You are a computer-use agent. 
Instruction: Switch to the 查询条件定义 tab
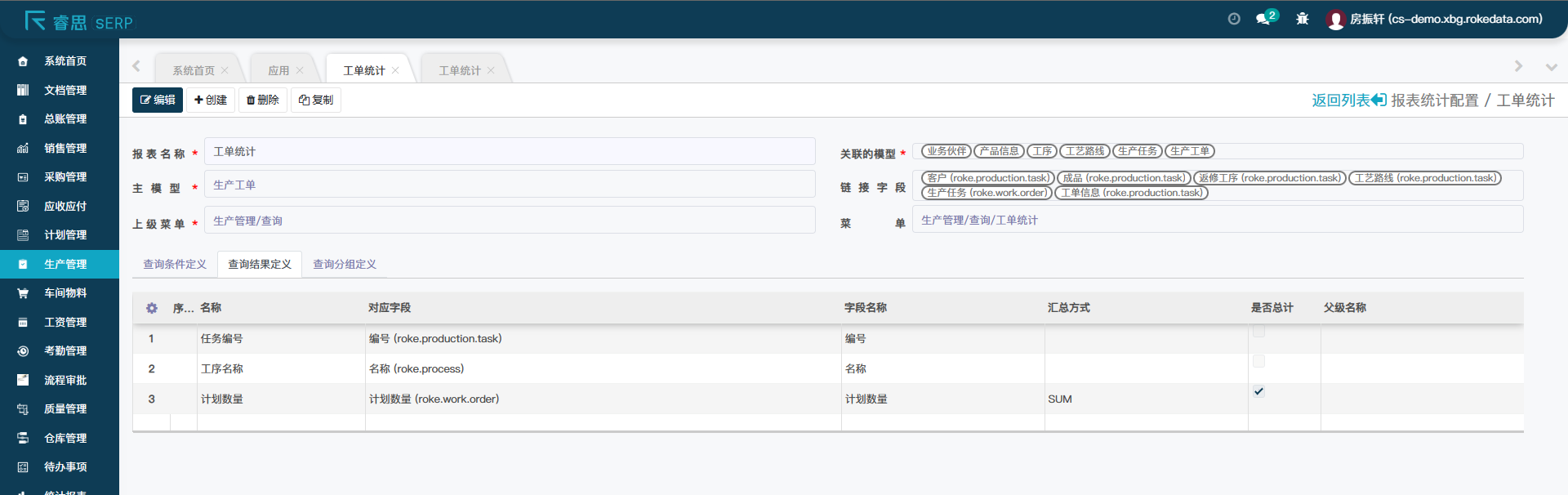point(175,265)
